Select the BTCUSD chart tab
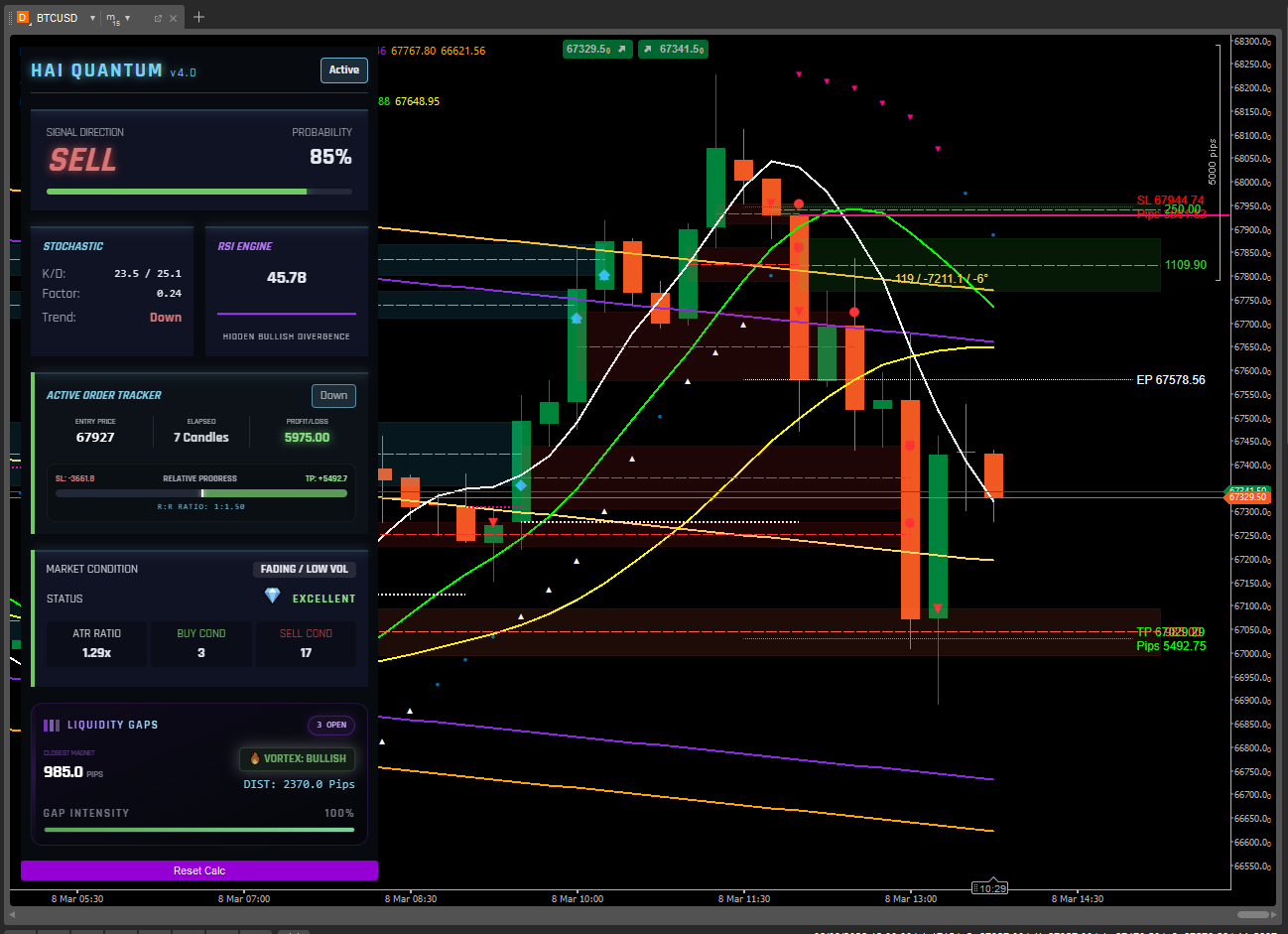Screen dimensions: 1288x934 coord(57,18)
